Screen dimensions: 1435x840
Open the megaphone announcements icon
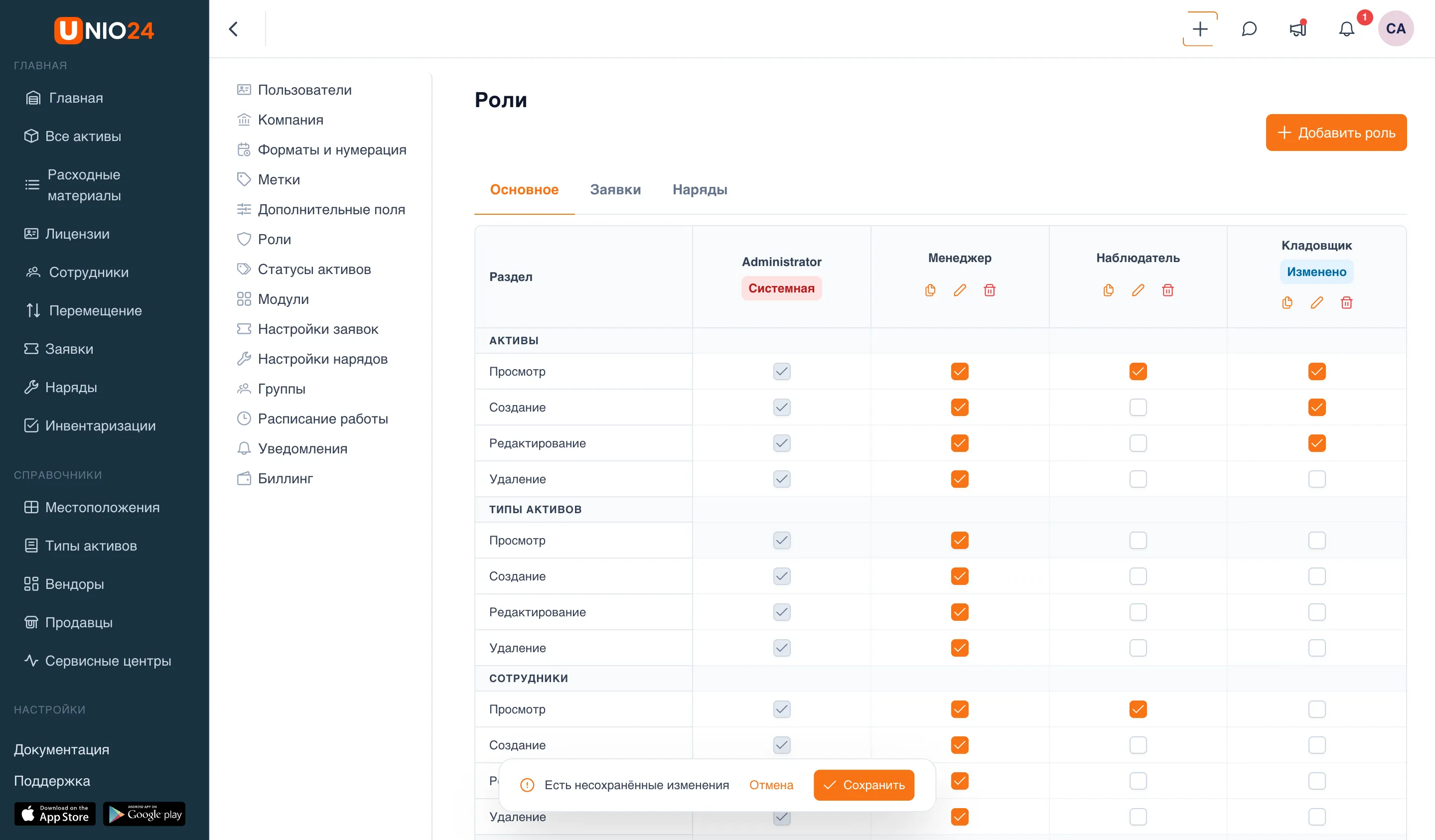click(x=1298, y=28)
